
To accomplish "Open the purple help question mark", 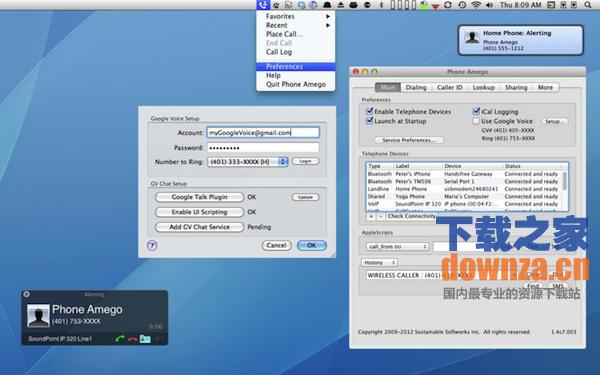I will (152, 245).
